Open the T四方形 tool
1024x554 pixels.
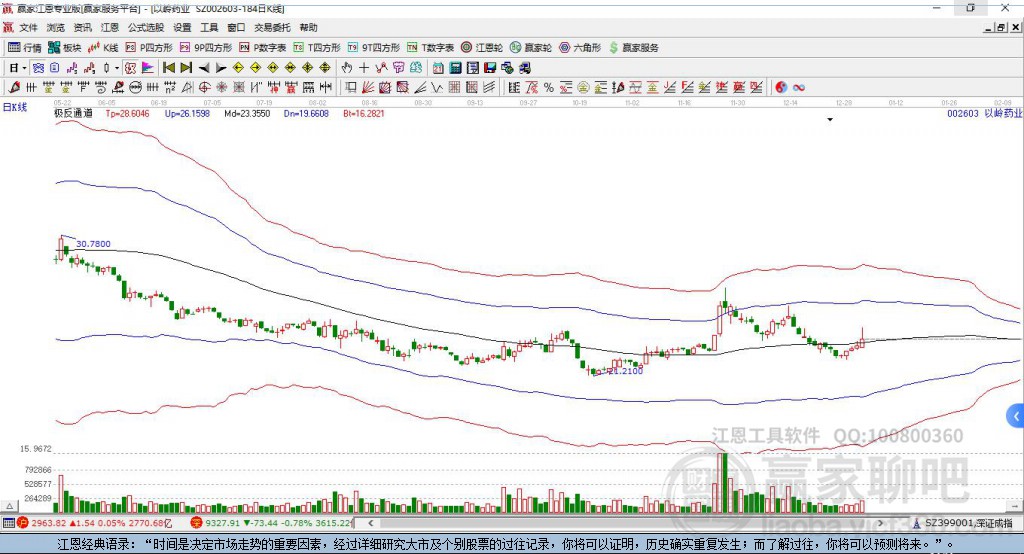317,48
